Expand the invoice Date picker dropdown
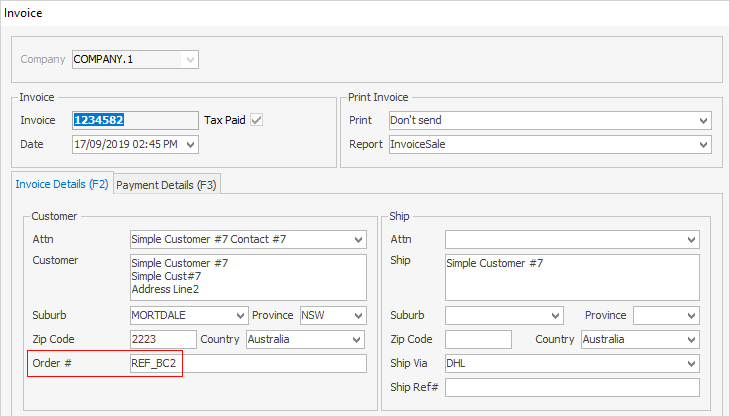 (191, 145)
